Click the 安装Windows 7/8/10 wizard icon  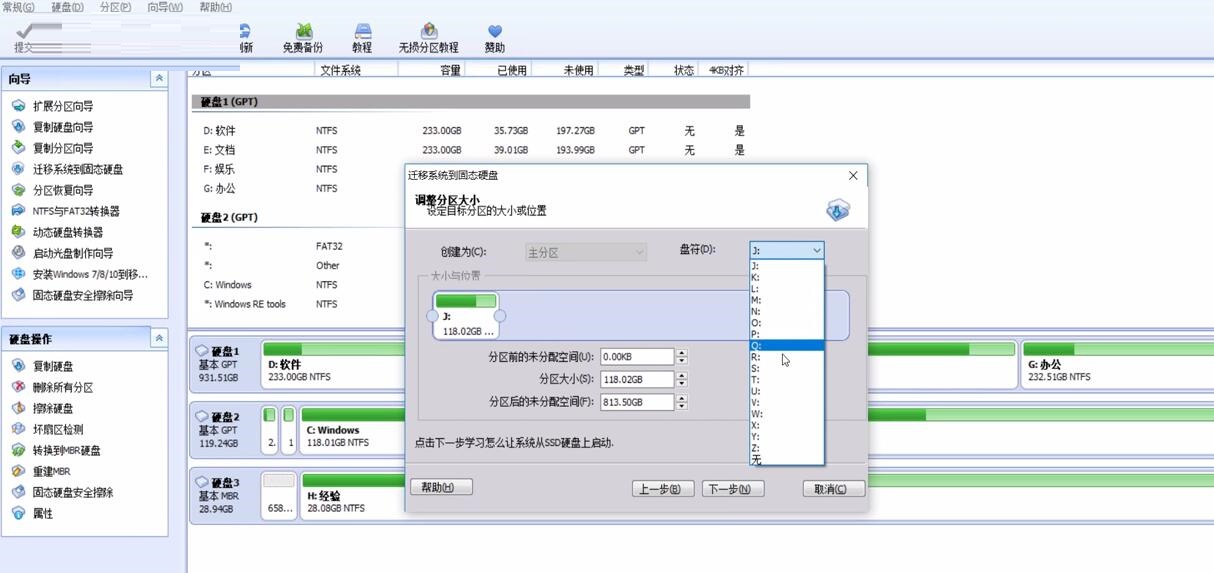tap(18, 274)
